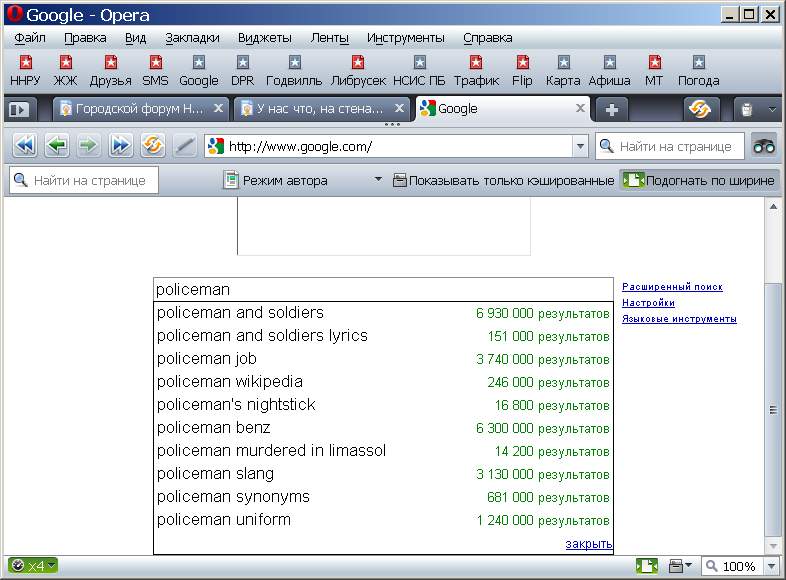Toggle Подогнать по ширине fit-to-width
The width and height of the screenshot is (786, 580).
click(x=698, y=180)
